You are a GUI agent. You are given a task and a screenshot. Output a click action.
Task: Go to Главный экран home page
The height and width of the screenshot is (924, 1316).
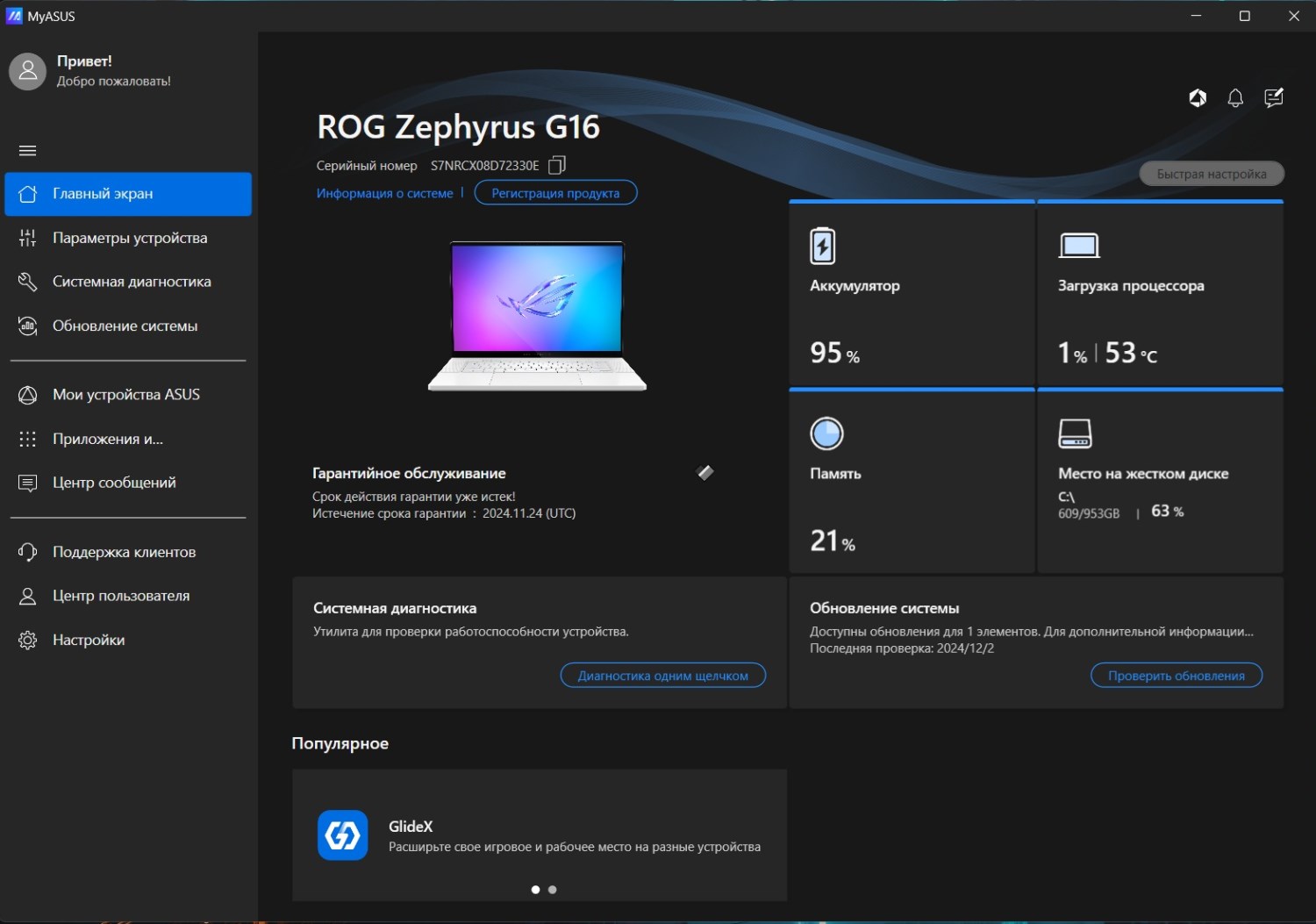pos(128,194)
